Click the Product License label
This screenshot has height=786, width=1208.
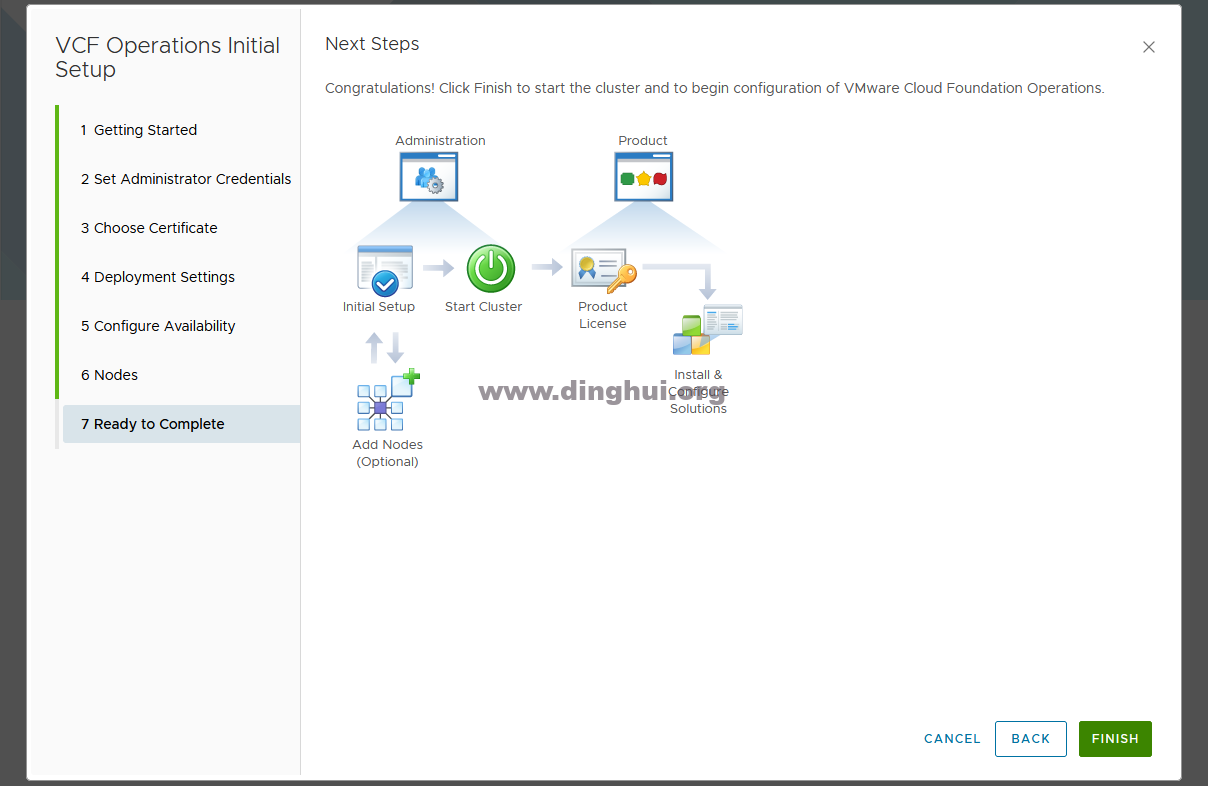(603, 315)
